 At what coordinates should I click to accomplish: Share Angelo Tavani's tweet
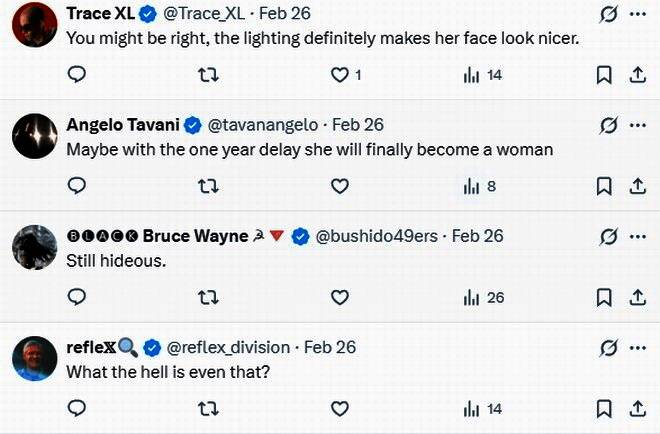pyautogui.click(x=637, y=186)
